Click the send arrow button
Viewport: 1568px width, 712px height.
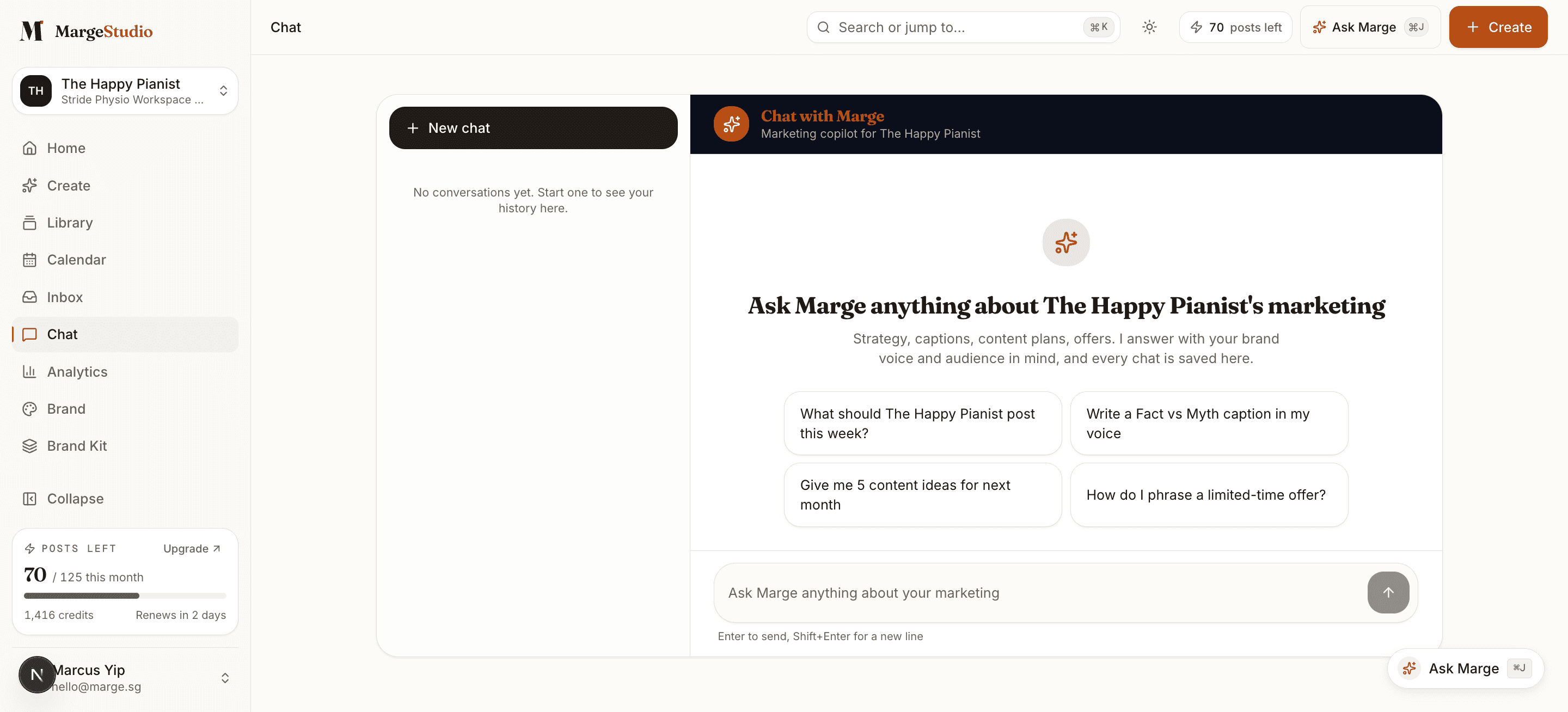(1388, 593)
